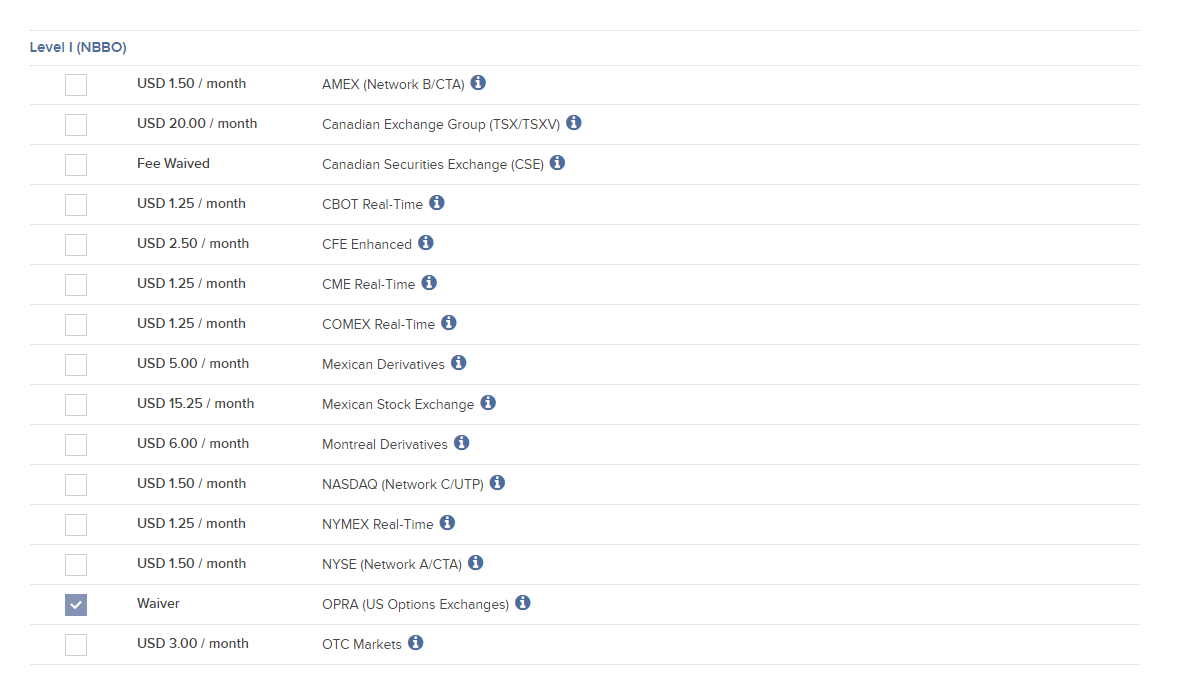Show info for Canadian Securities Exchange (CSE)
The height and width of the screenshot is (699, 1195).
[x=557, y=162]
